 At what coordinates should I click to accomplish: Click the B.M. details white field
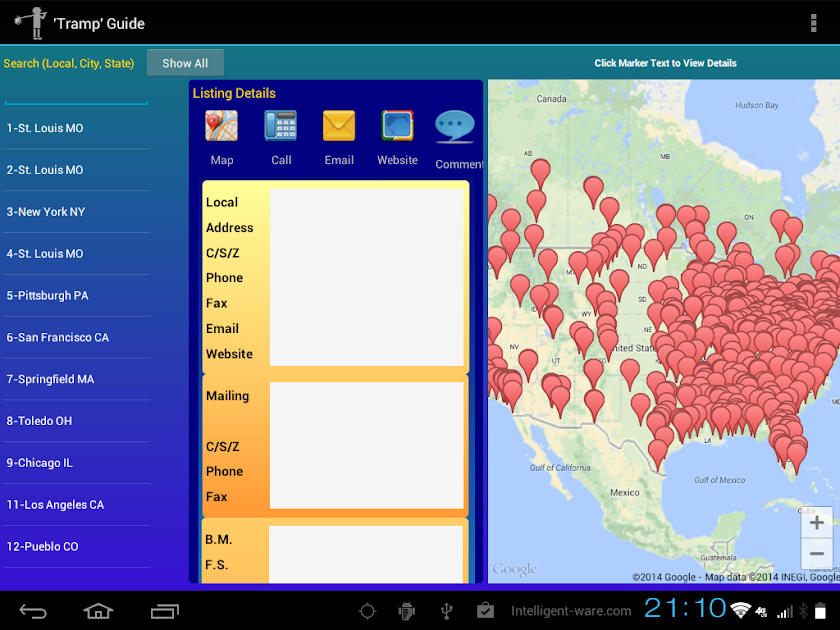click(x=366, y=554)
